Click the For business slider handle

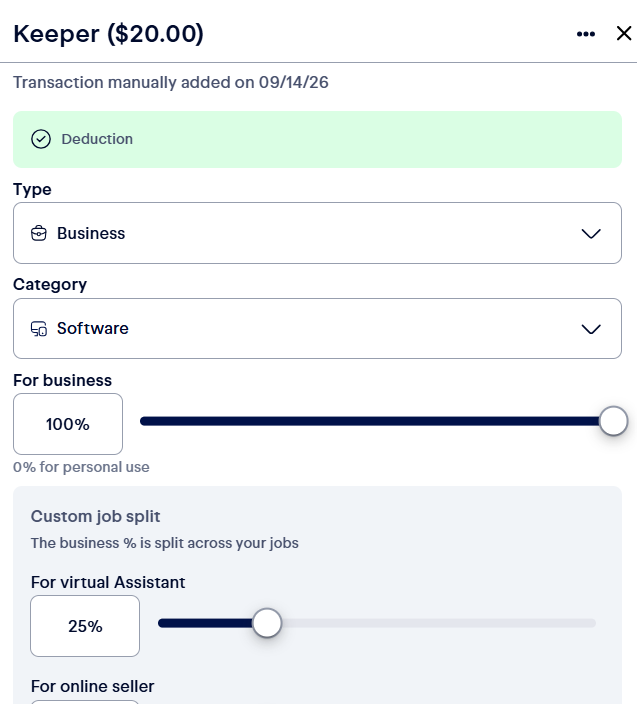[613, 421]
